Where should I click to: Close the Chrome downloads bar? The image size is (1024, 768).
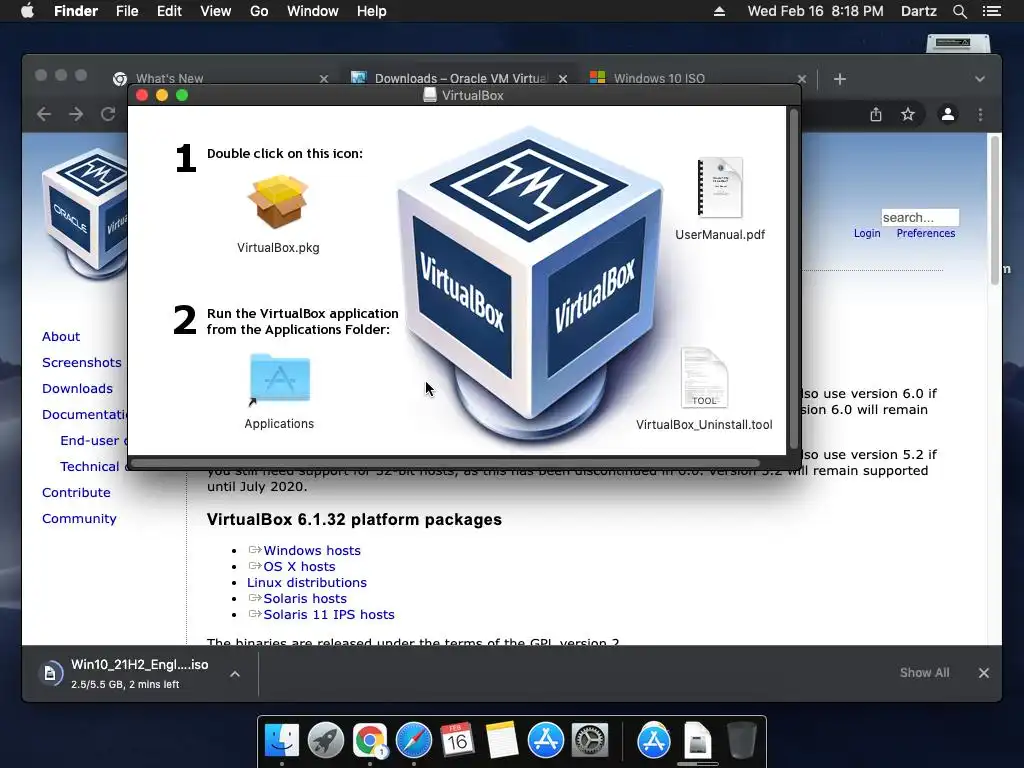[984, 673]
